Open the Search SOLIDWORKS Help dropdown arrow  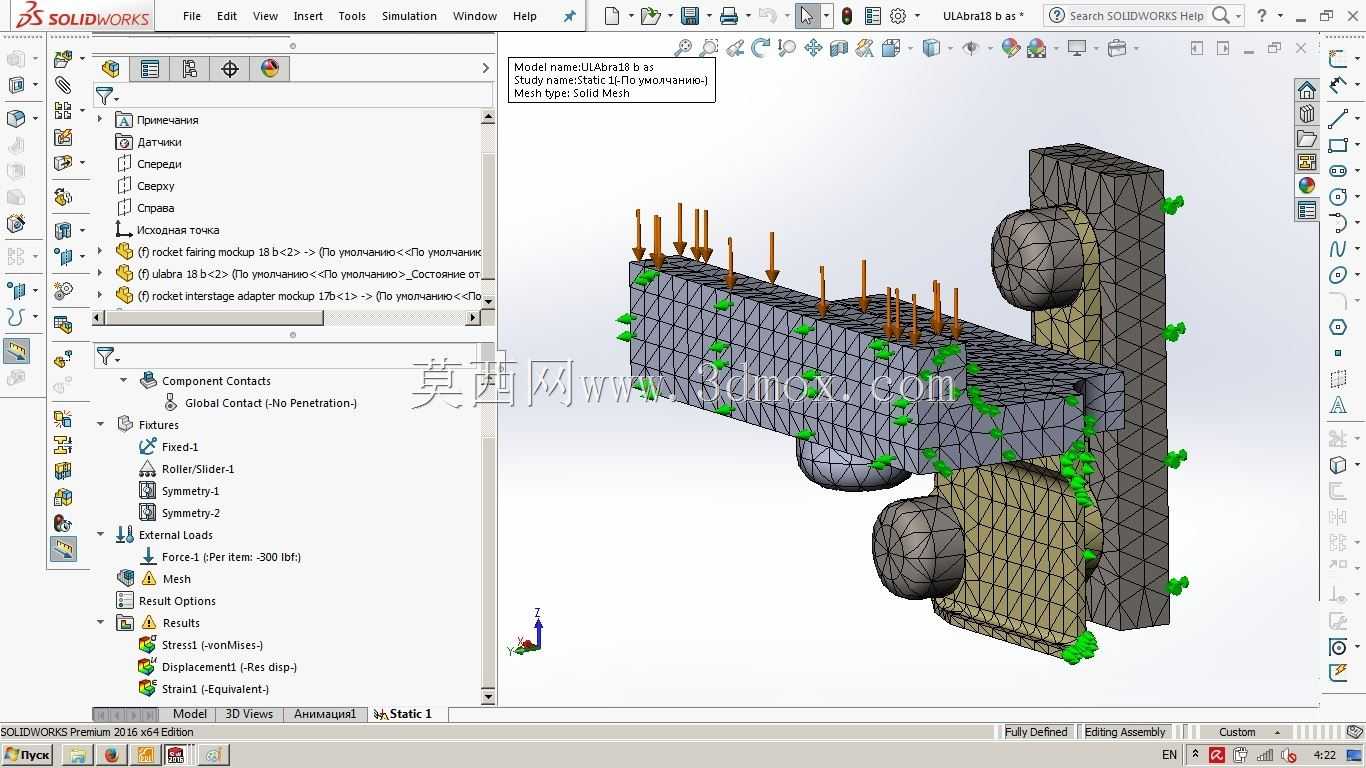(1238, 16)
